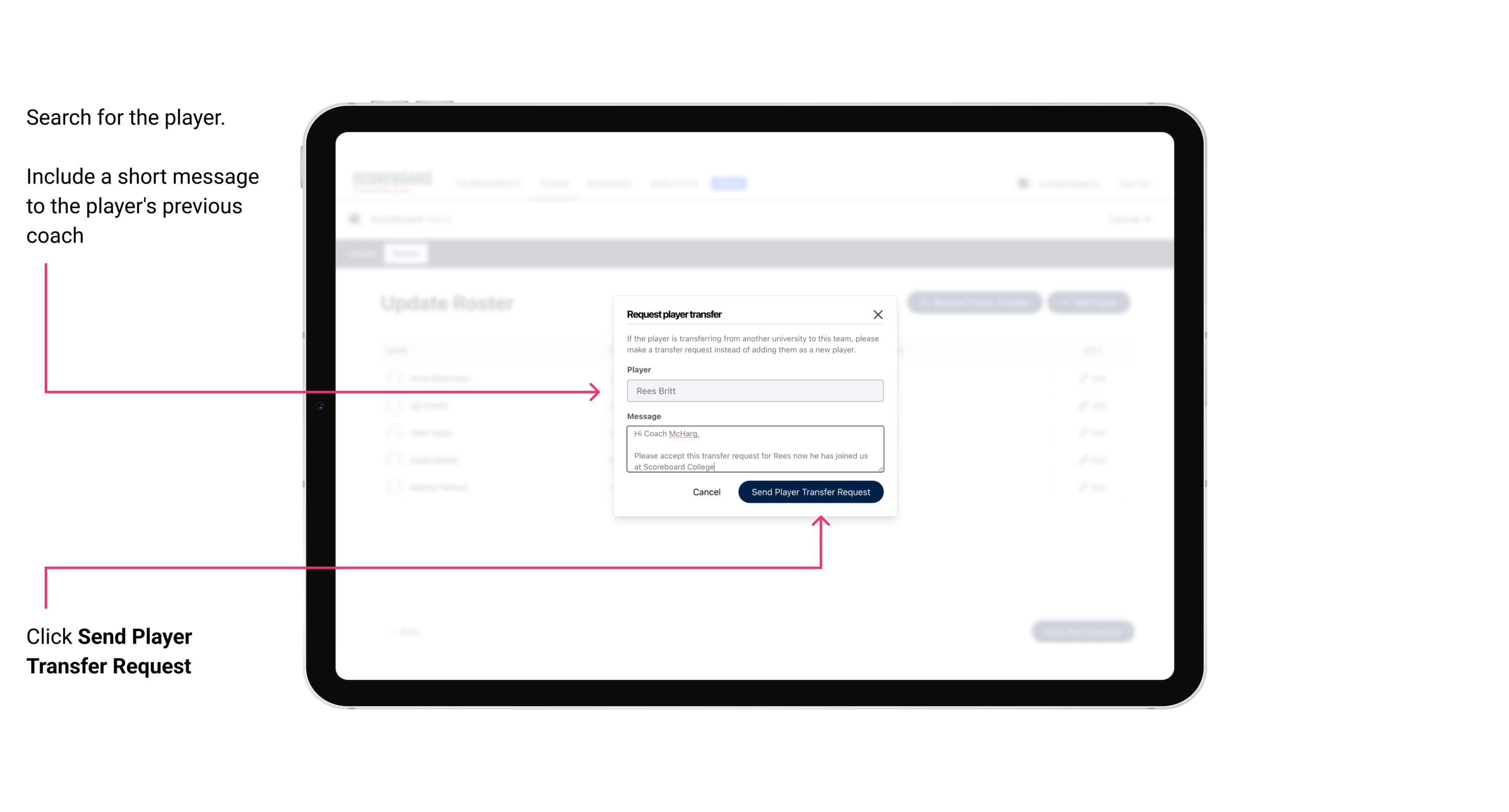Click the settings gear icon in navbar
The width and height of the screenshot is (1509, 812).
1022,182
